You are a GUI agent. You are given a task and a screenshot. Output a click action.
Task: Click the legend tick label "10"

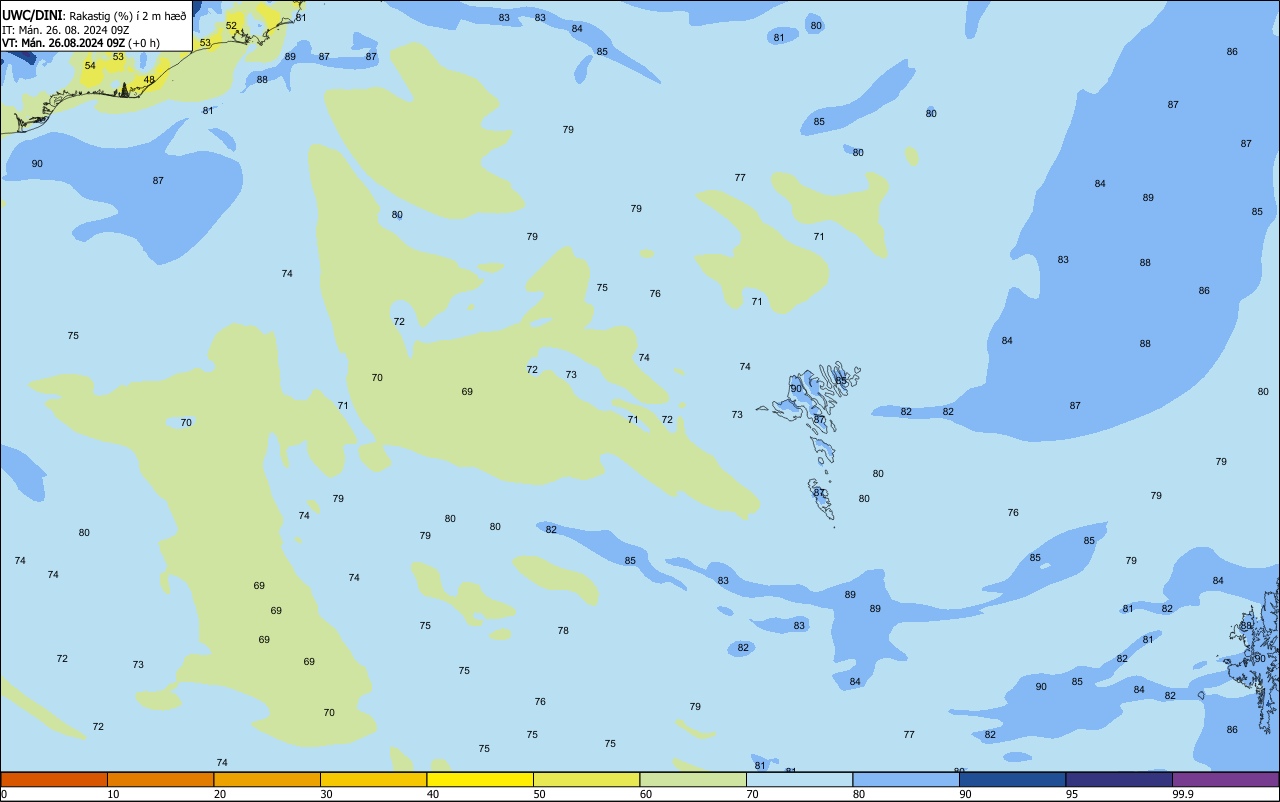(114, 794)
